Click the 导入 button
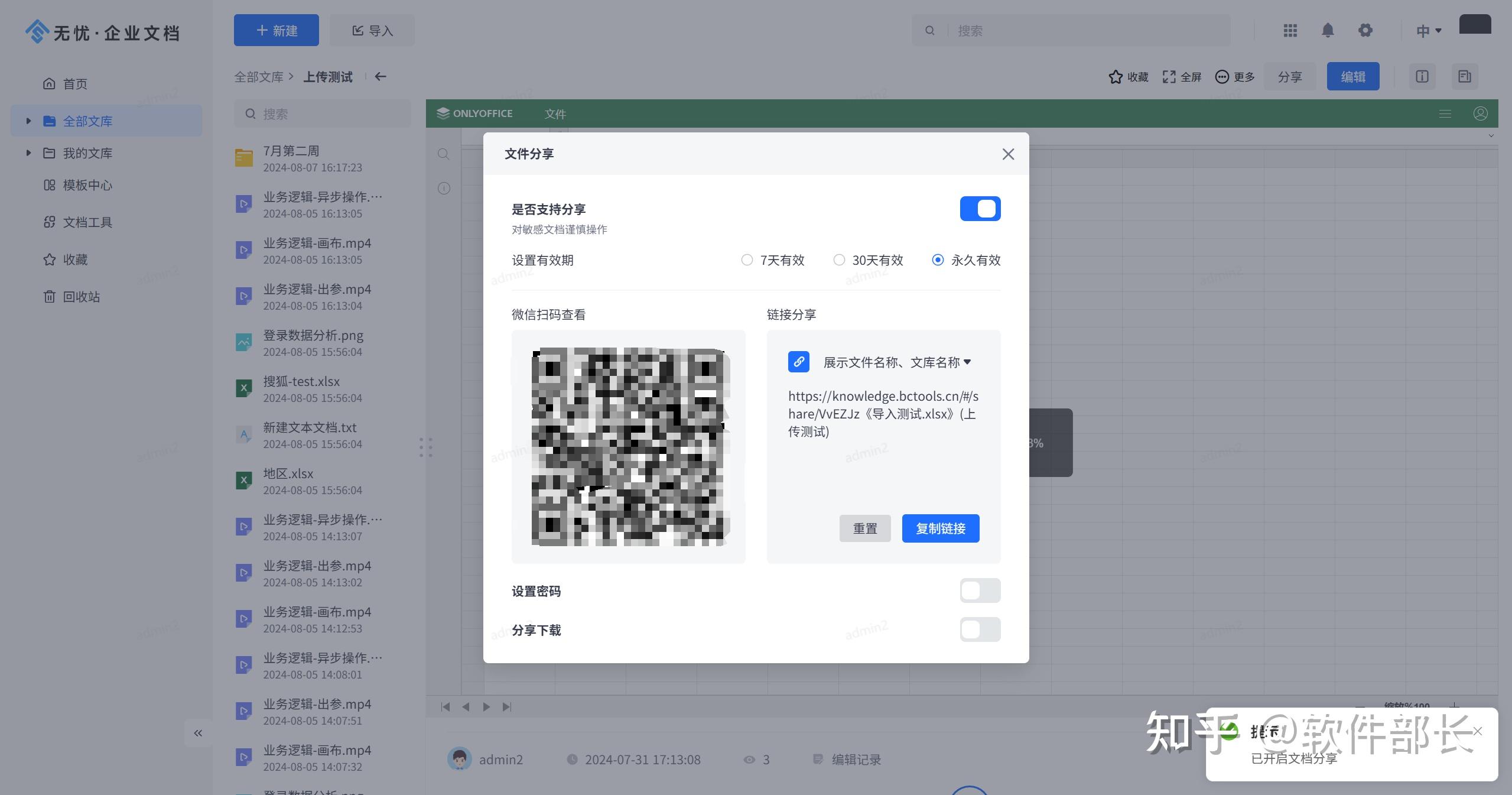Screen dimensions: 1512x795 372,30
